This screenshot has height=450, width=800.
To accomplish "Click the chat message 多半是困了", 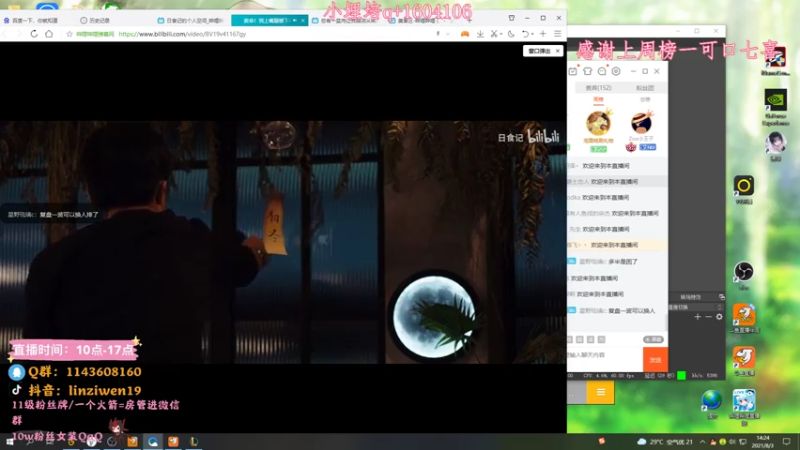I will pyautogui.click(x=622, y=262).
